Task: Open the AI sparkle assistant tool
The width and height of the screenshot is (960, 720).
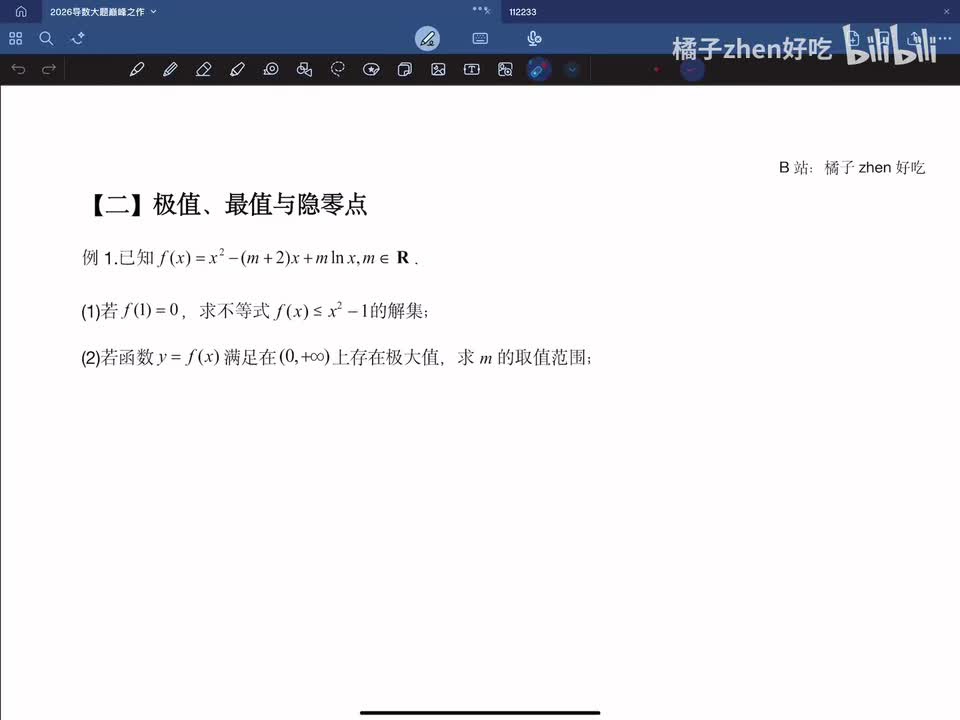Action: 77,39
